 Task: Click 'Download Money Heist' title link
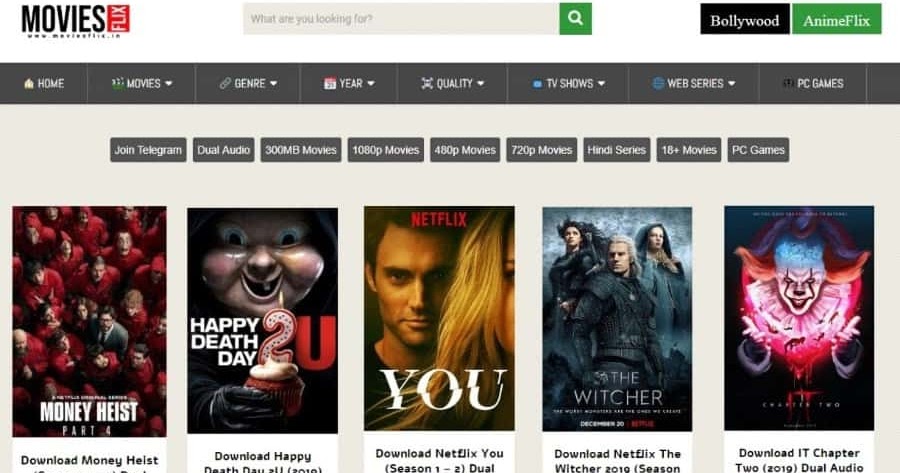(90, 464)
